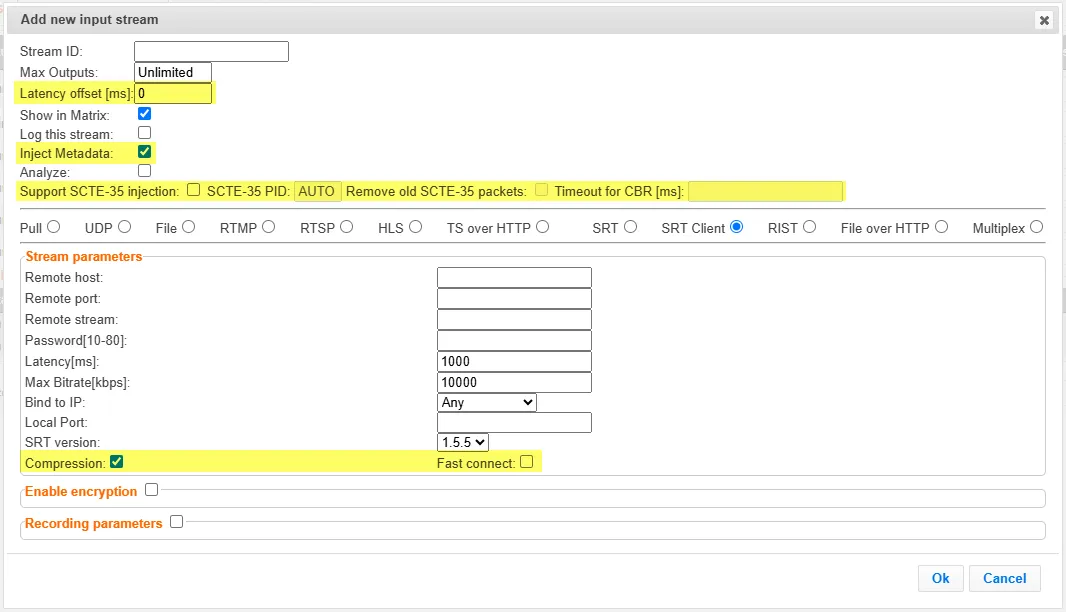The image size is (1066, 612).
Task: Click the Max Outputs field
Action: pos(173,72)
